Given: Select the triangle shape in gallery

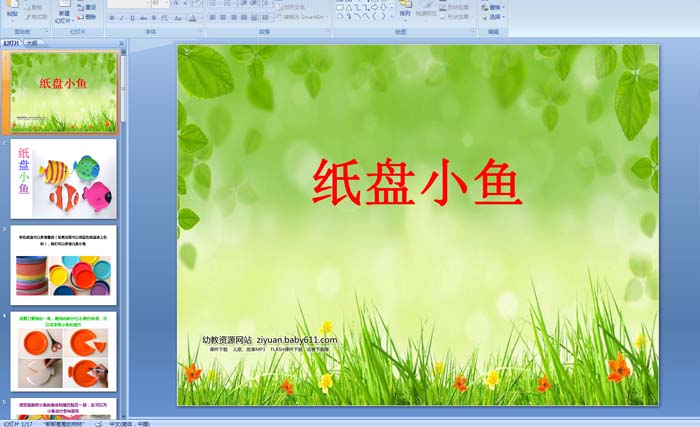Looking at the screenshot, I should [x=349, y=8].
